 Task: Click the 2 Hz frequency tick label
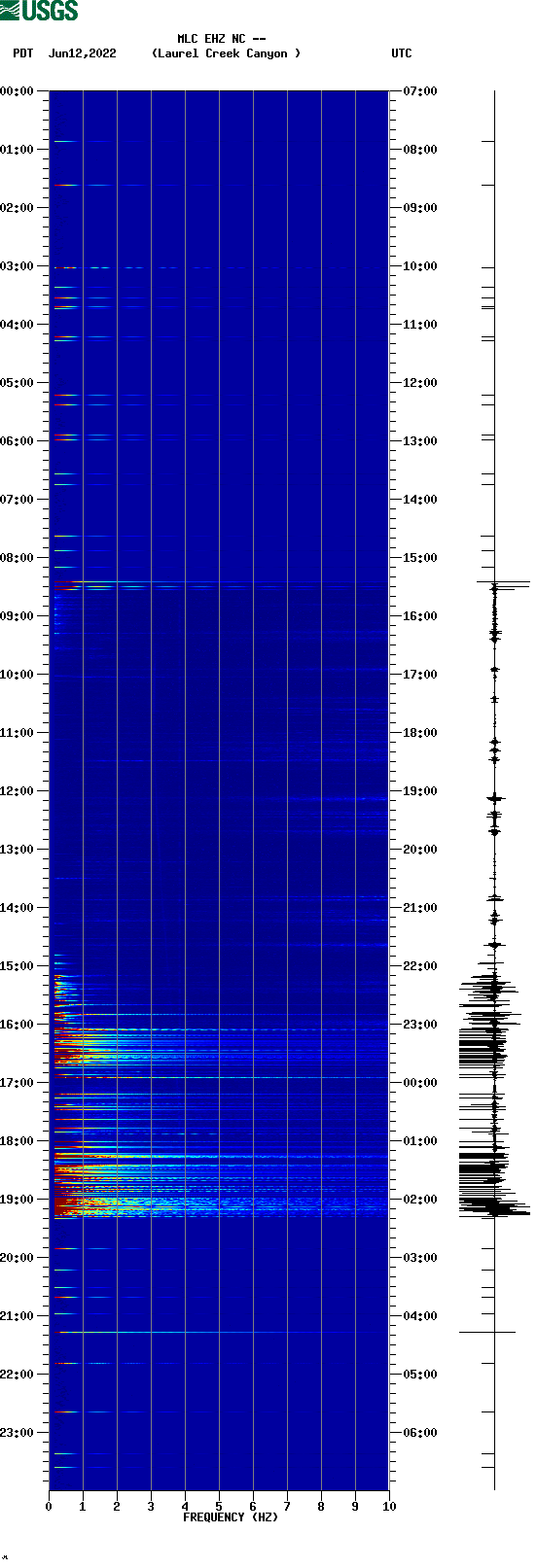117,1507
